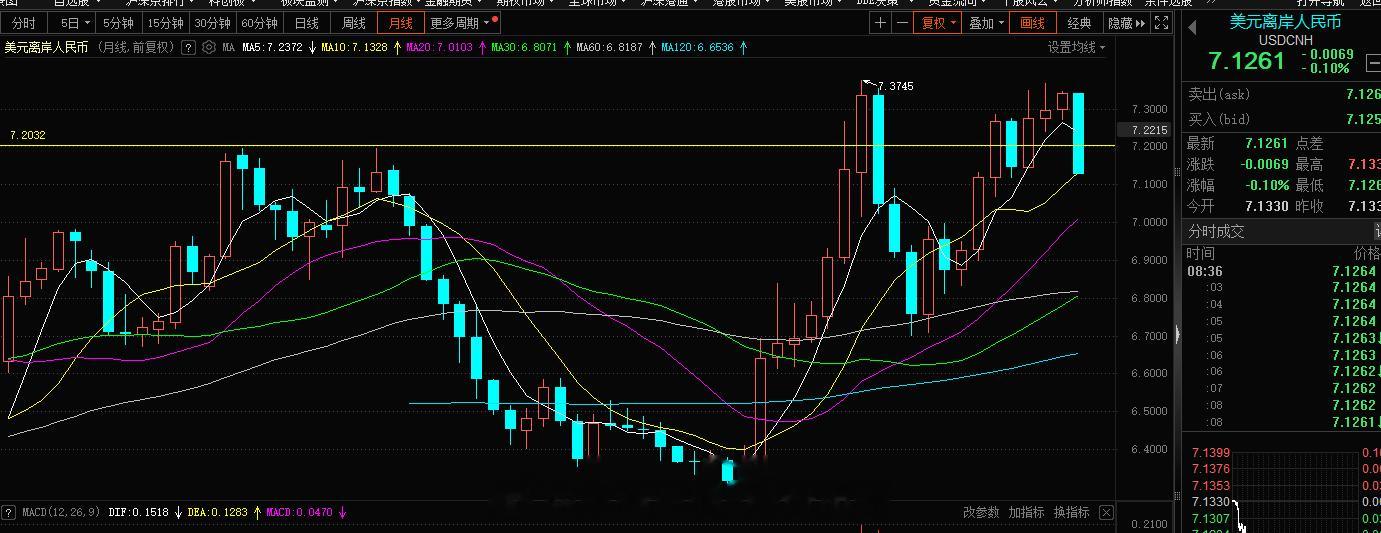Click the MA20:7.0103 value label
Image resolution: width=1381 pixels, height=533 pixels.
(x=439, y=47)
